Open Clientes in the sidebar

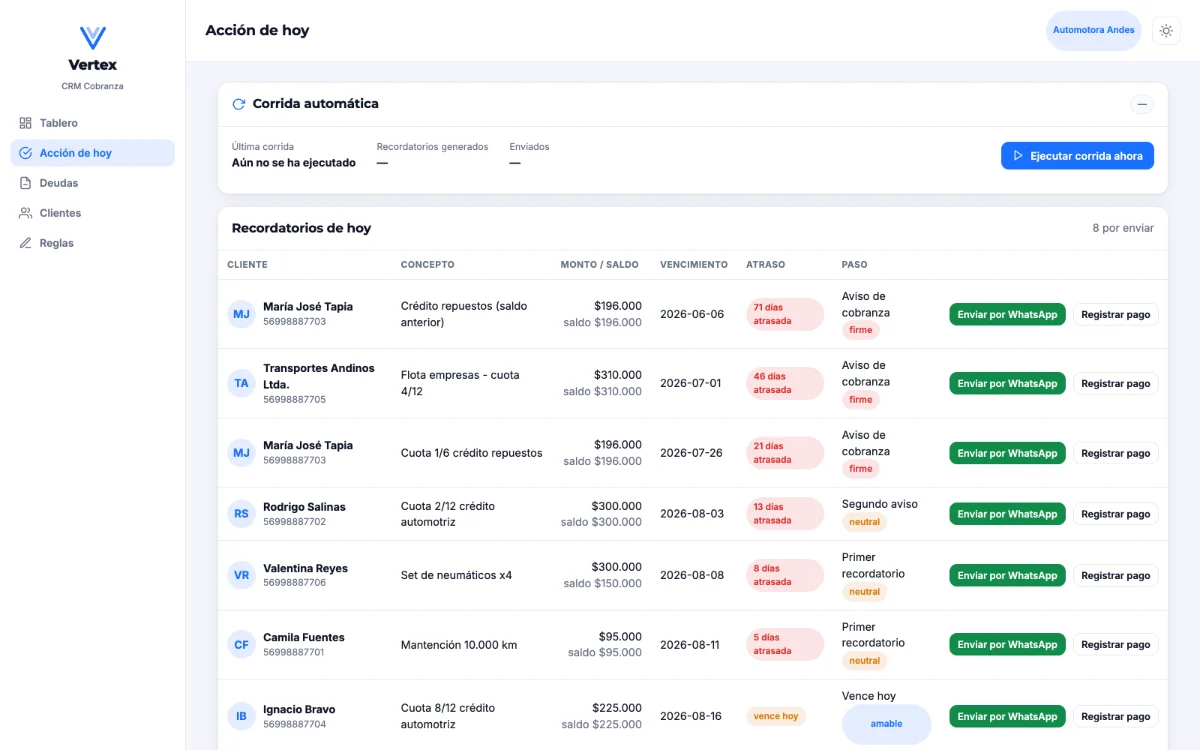[92, 213]
